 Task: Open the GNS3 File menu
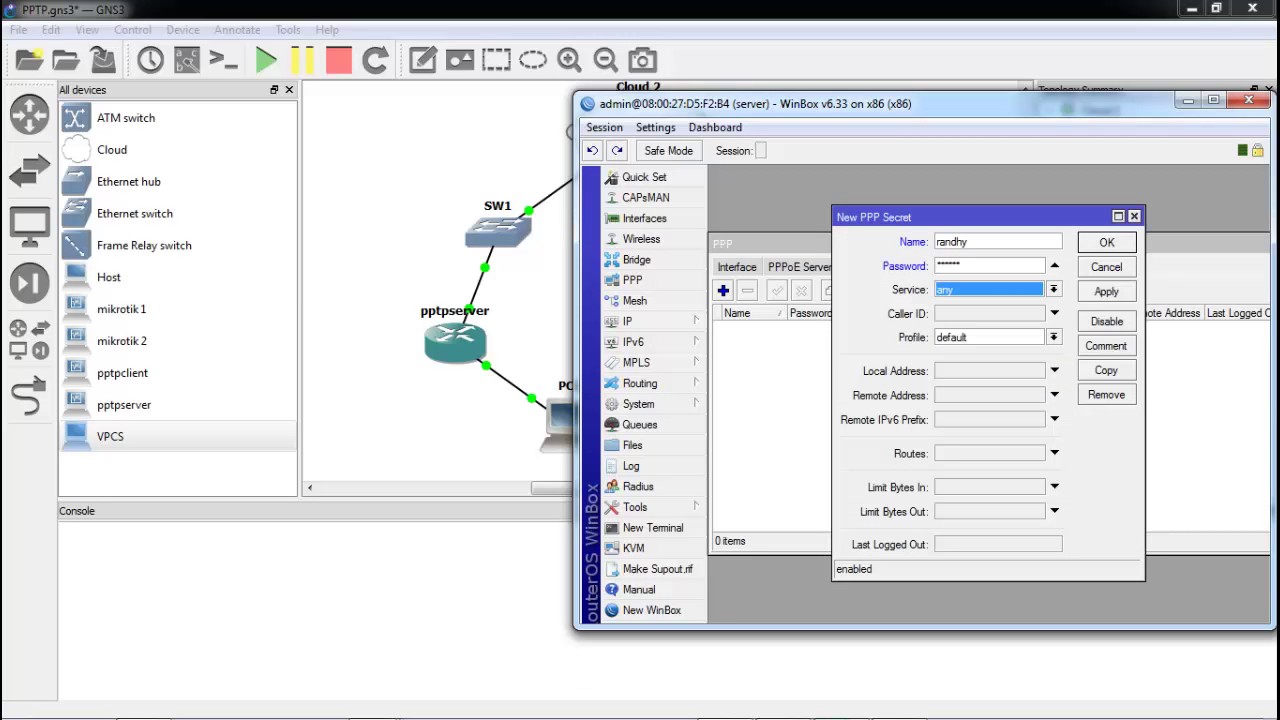click(x=19, y=30)
